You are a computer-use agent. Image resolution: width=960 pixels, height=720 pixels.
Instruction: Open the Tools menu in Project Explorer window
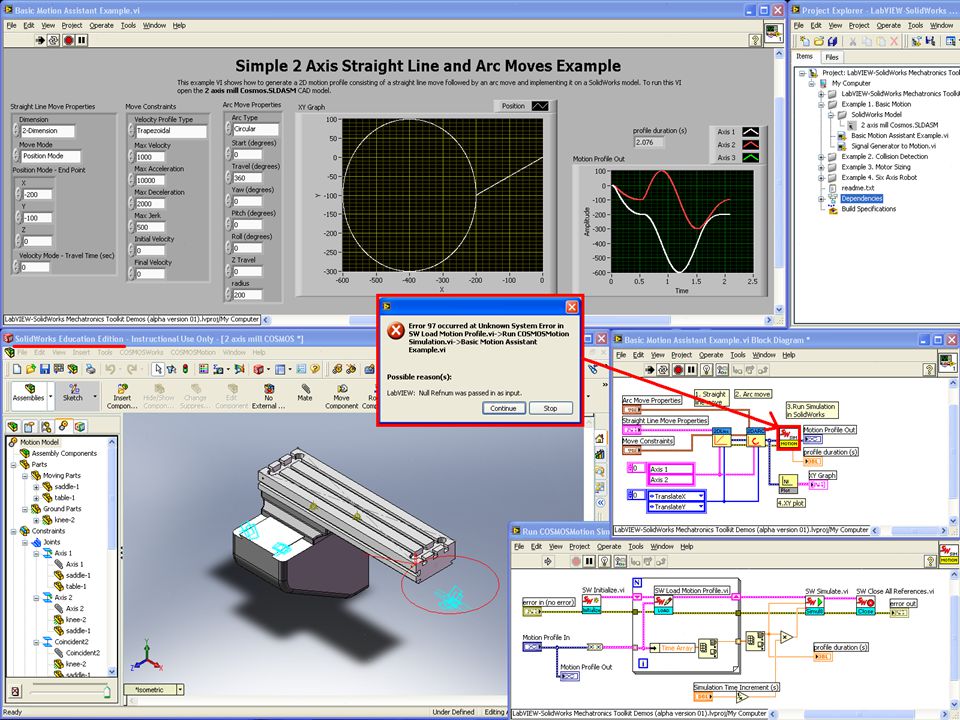[x=915, y=25]
